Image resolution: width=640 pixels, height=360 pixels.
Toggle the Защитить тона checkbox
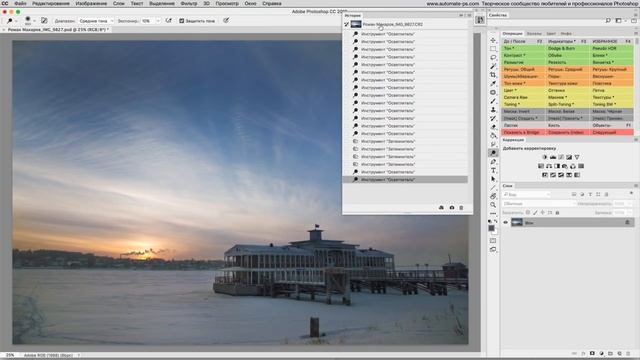click(x=182, y=21)
